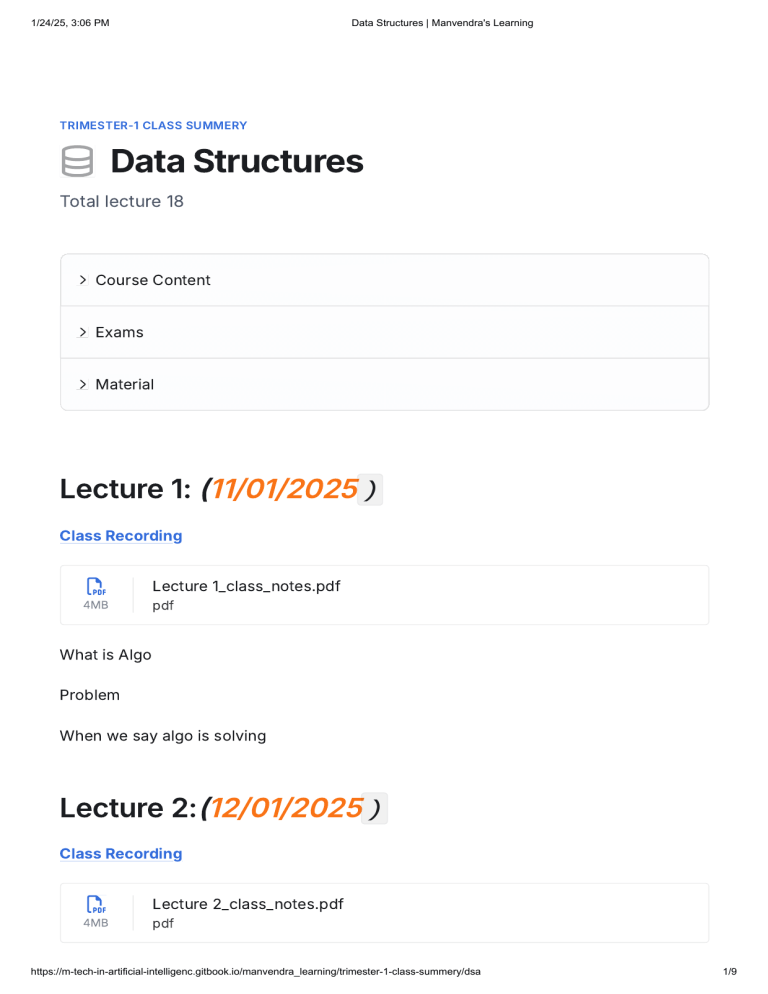Select the Data Structures page title

(x=237, y=161)
